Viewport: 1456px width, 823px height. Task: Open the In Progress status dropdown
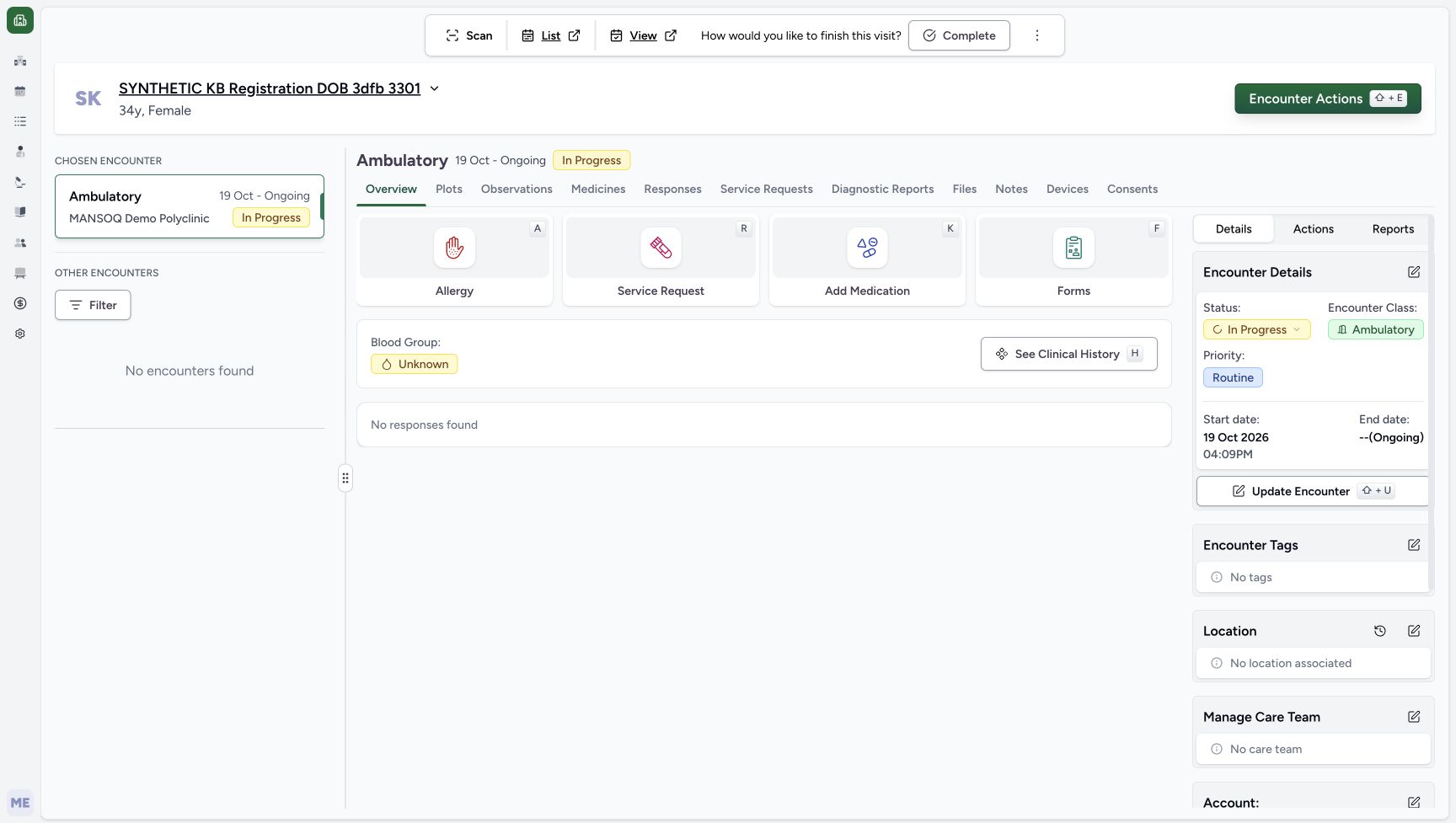pyautogui.click(x=1256, y=329)
